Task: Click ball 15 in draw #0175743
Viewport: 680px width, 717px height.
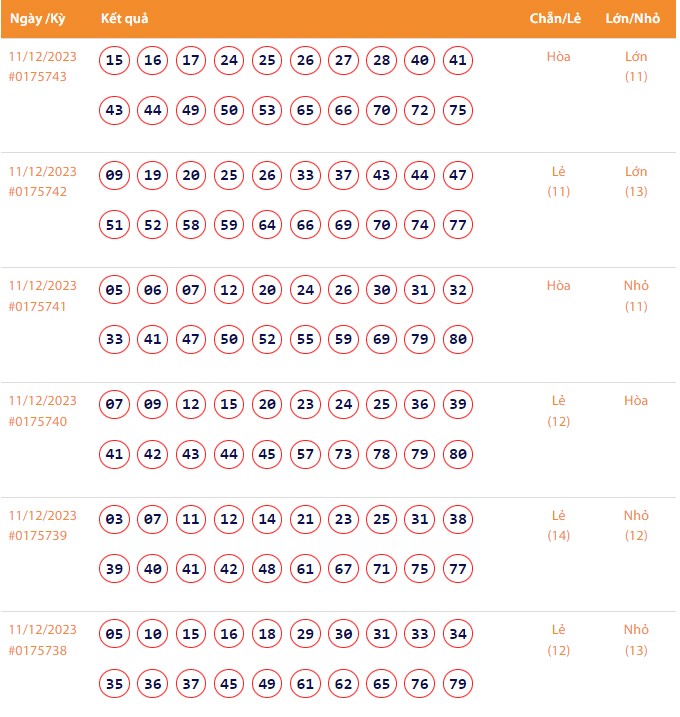Action: coord(115,61)
